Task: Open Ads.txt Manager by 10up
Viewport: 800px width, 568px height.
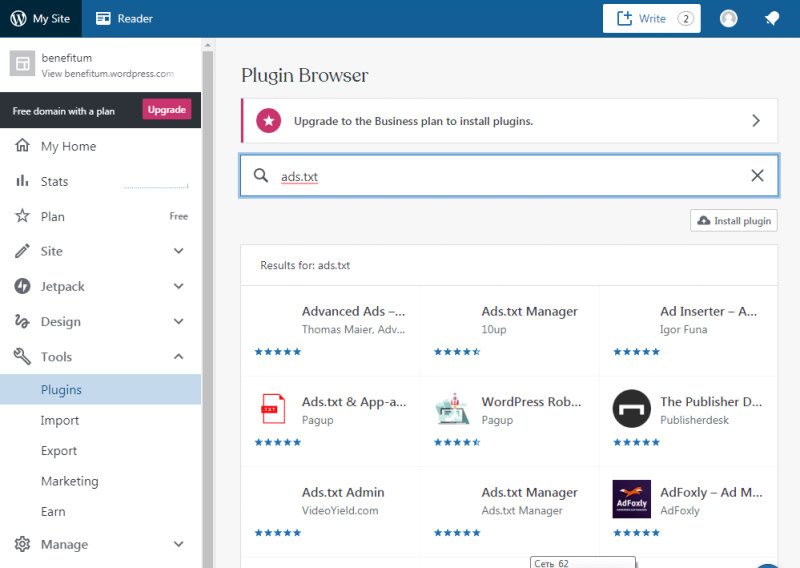Action: pyautogui.click(x=529, y=311)
